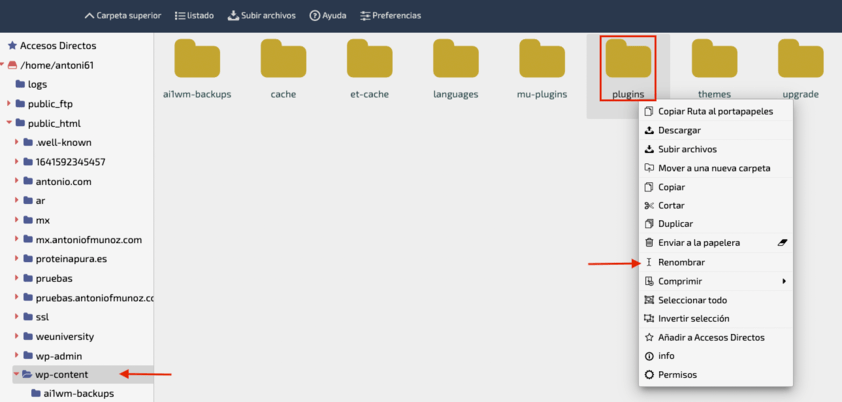Open Preferencias settings
This screenshot has height=402, width=842.
[x=390, y=16]
